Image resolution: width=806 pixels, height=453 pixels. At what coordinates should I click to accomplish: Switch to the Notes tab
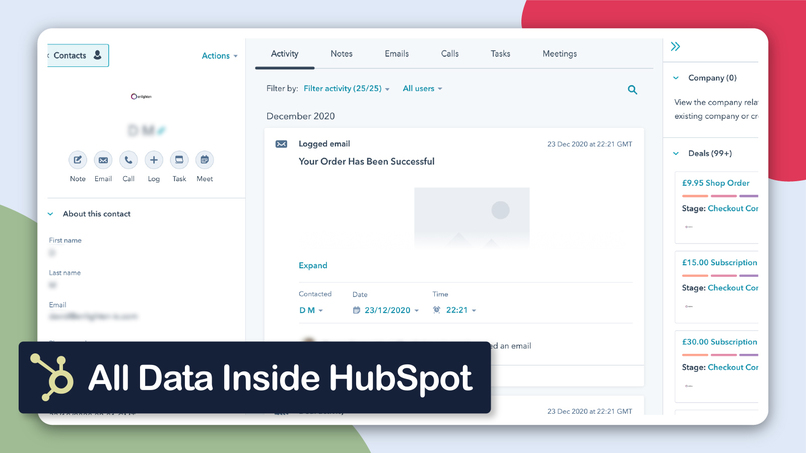coord(341,53)
